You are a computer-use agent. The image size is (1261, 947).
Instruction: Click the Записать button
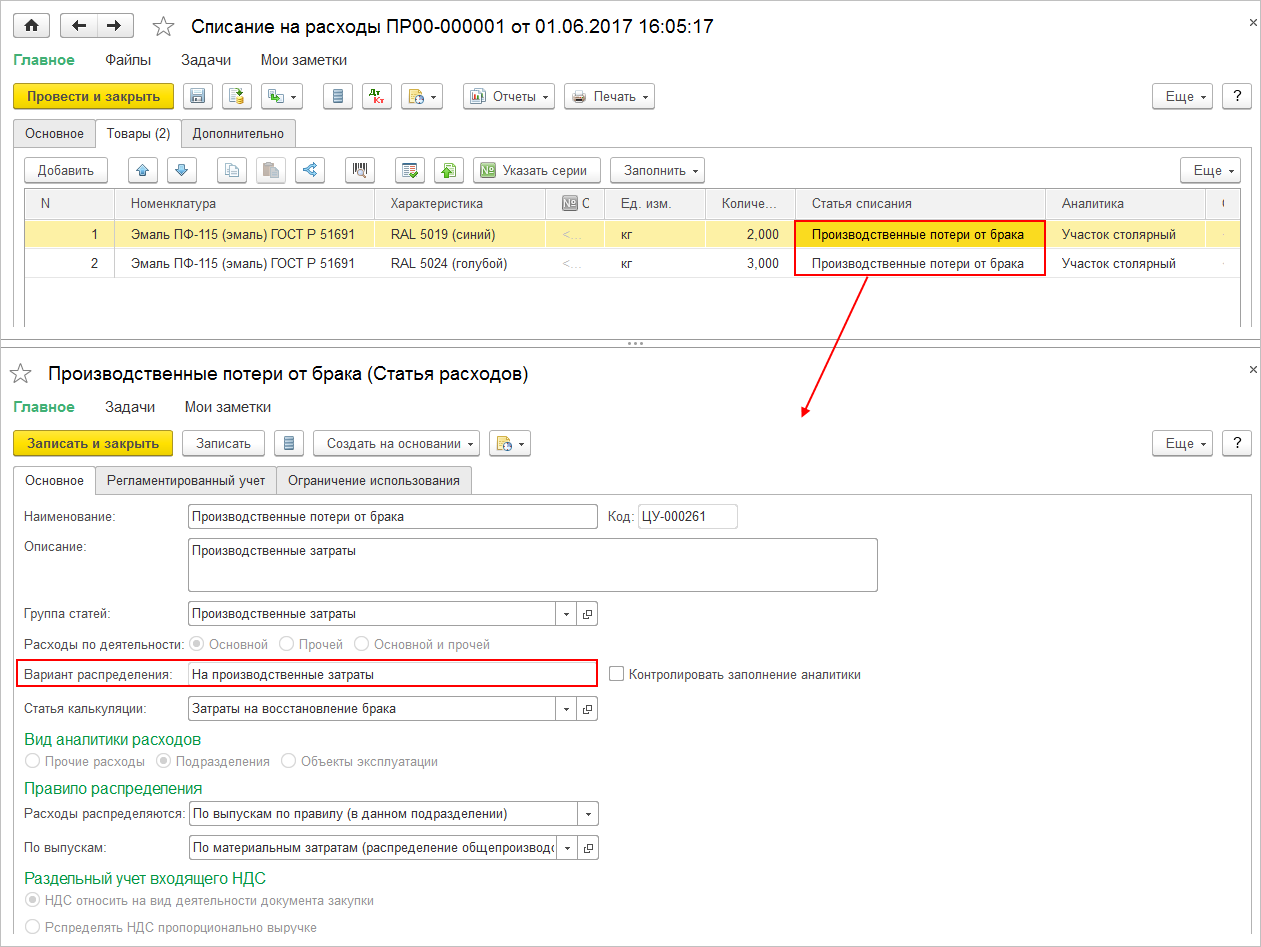[x=223, y=443]
